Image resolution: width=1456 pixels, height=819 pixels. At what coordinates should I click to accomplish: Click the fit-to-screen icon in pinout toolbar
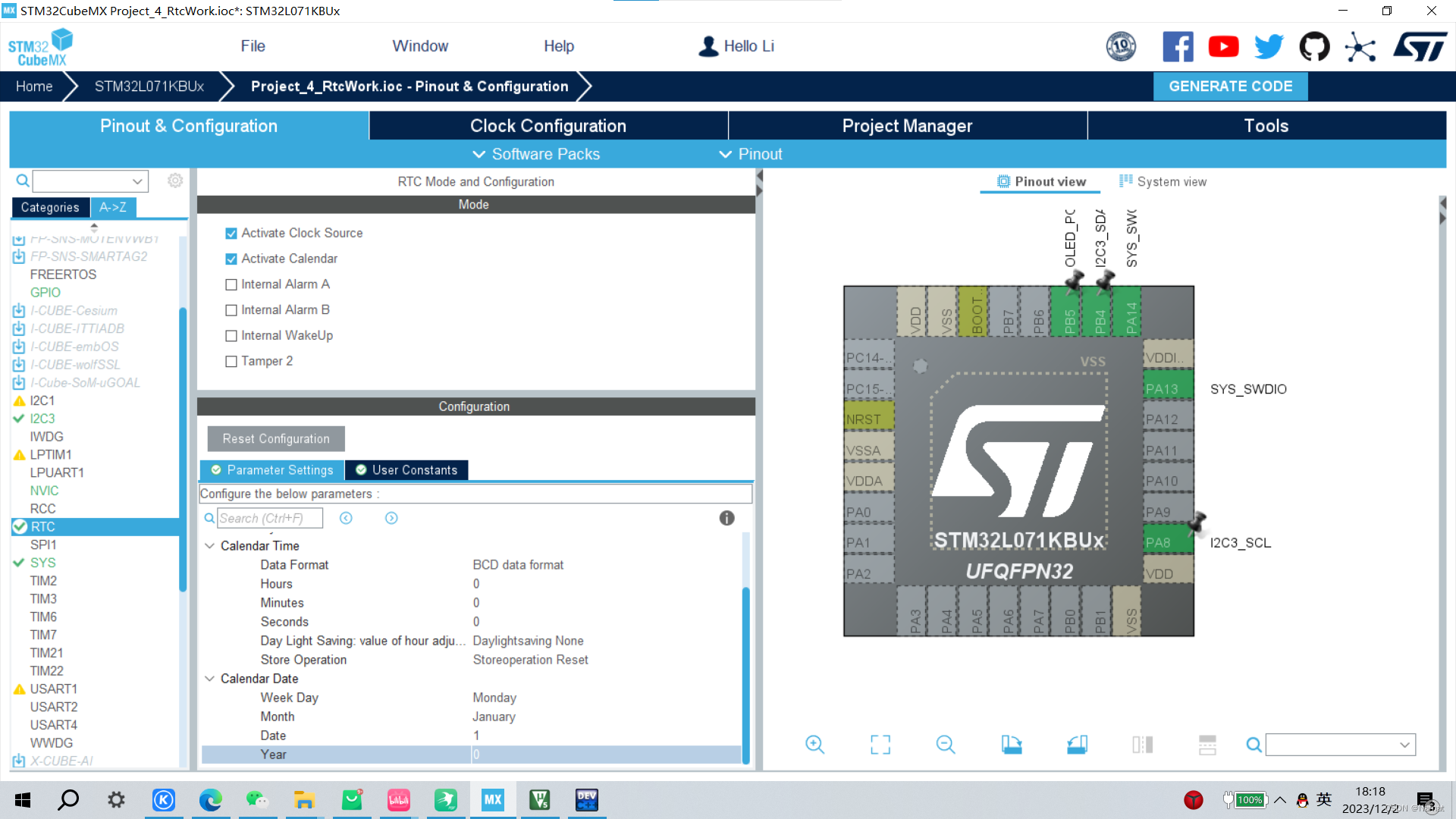pyautogui.click(x=880, y=745)
